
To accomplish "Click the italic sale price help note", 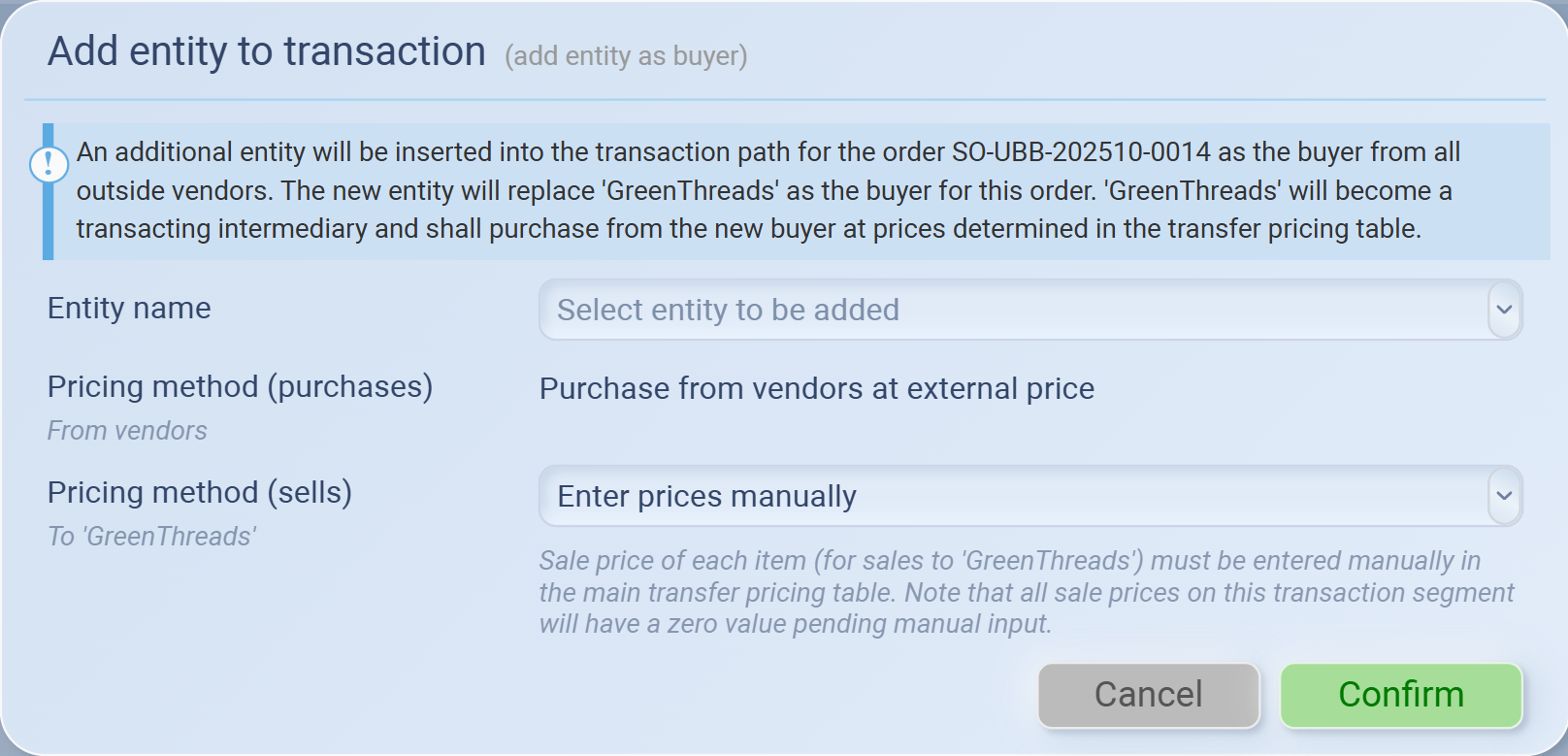I will click(1026, 592).
